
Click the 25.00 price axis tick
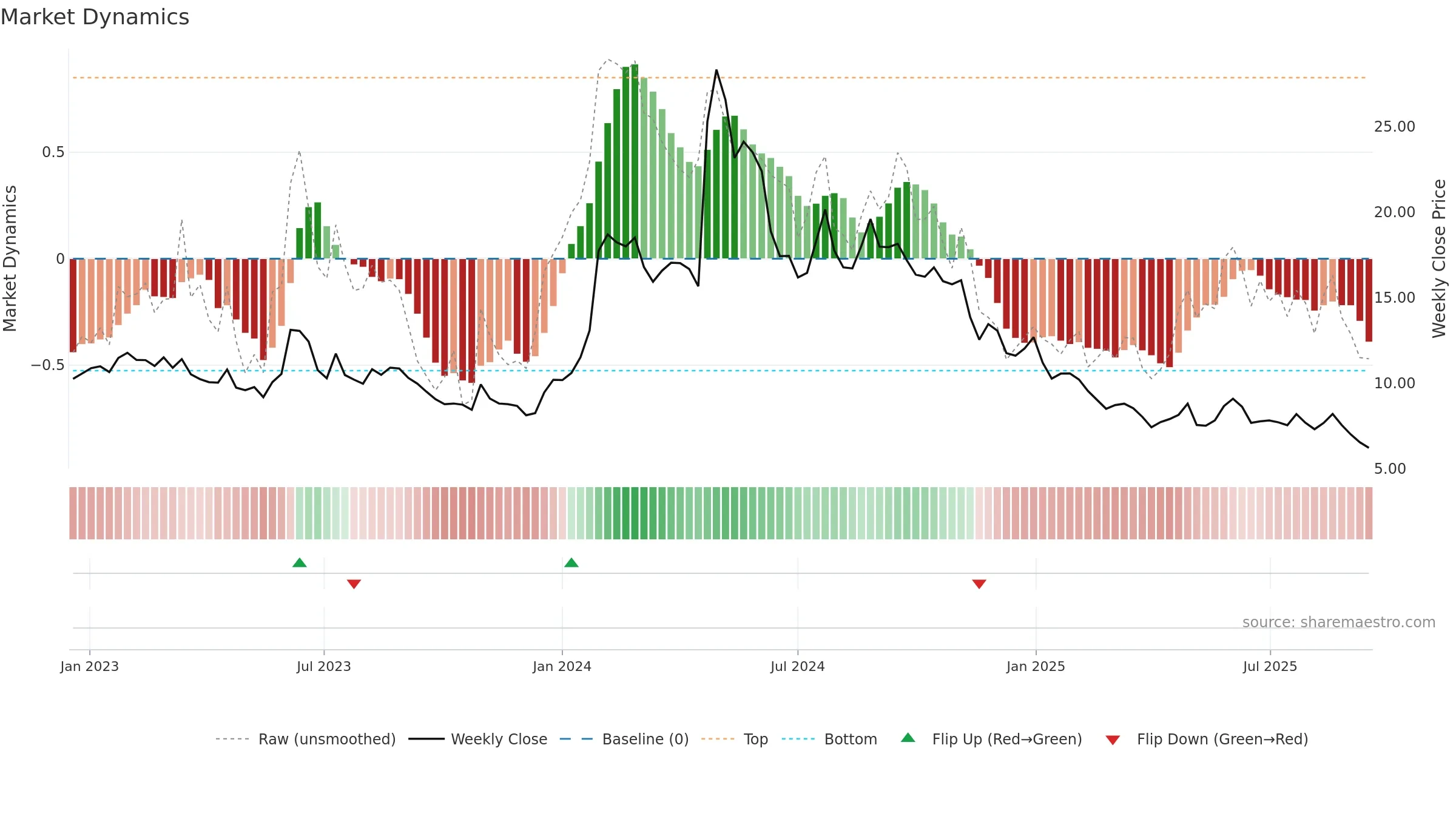[1395, 126]
